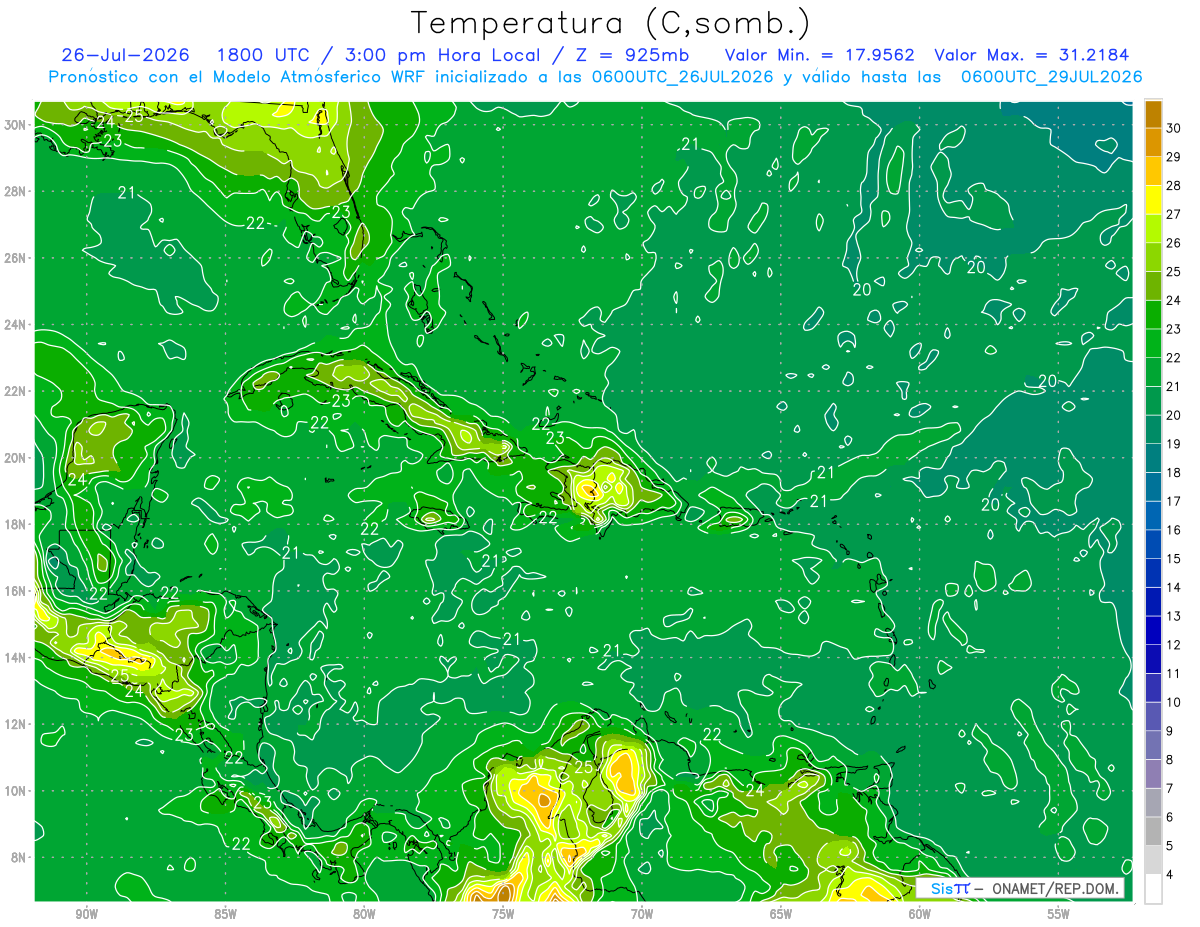The image size is (1200, 927).
Task: Click the color bar scale number "12"
Action: click(x=1174, y=645)
